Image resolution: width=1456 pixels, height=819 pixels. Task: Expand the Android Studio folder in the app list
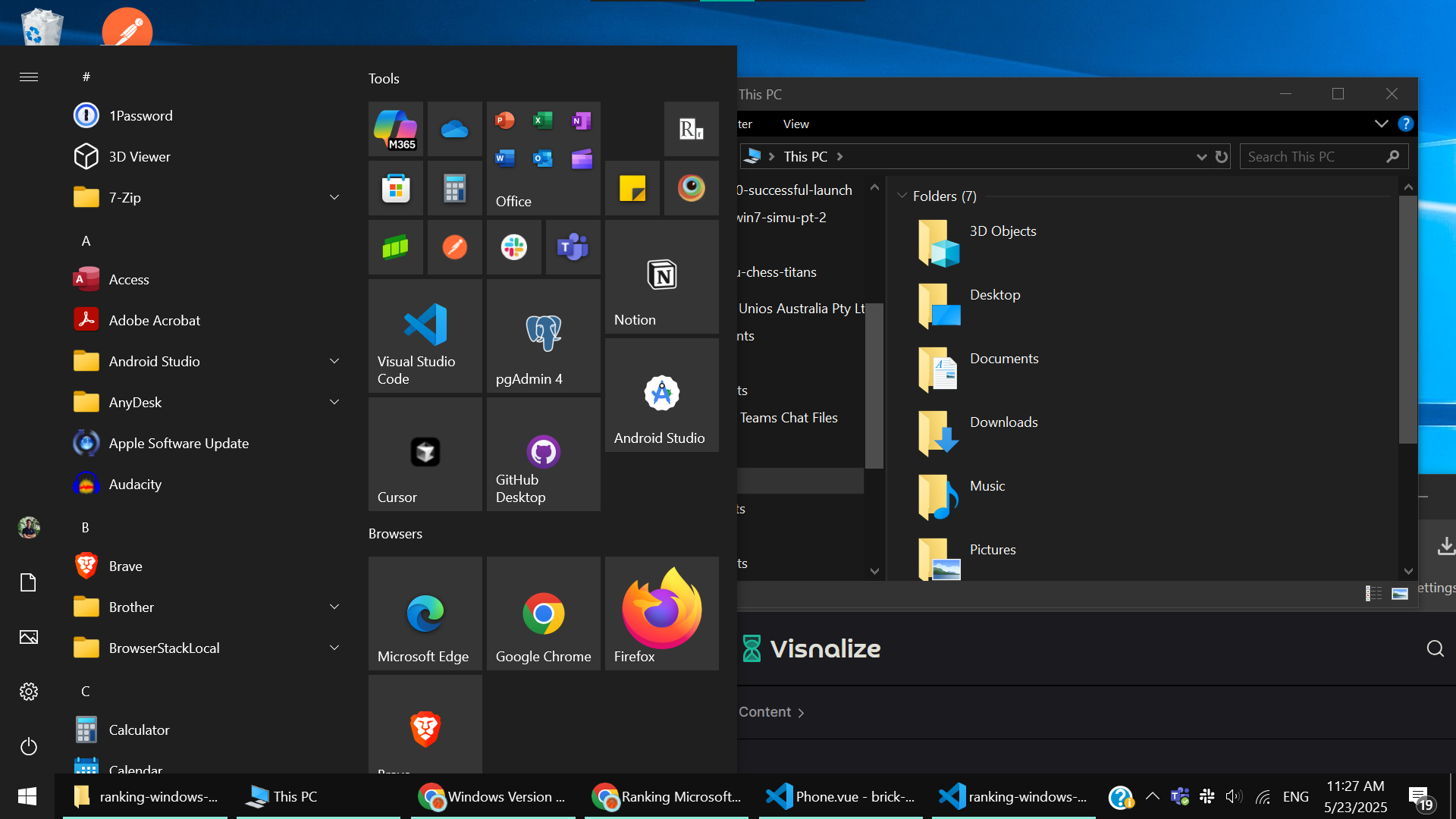point(334,361)
